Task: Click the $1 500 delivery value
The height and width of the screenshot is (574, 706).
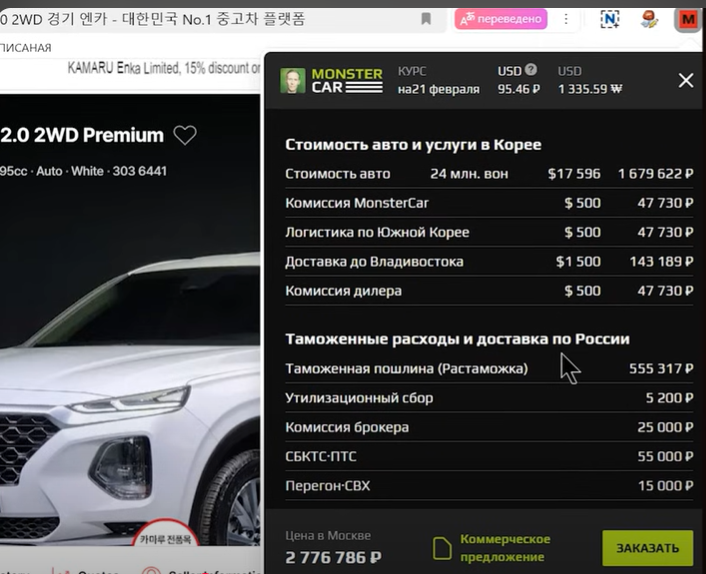Action: pos(578,262)
